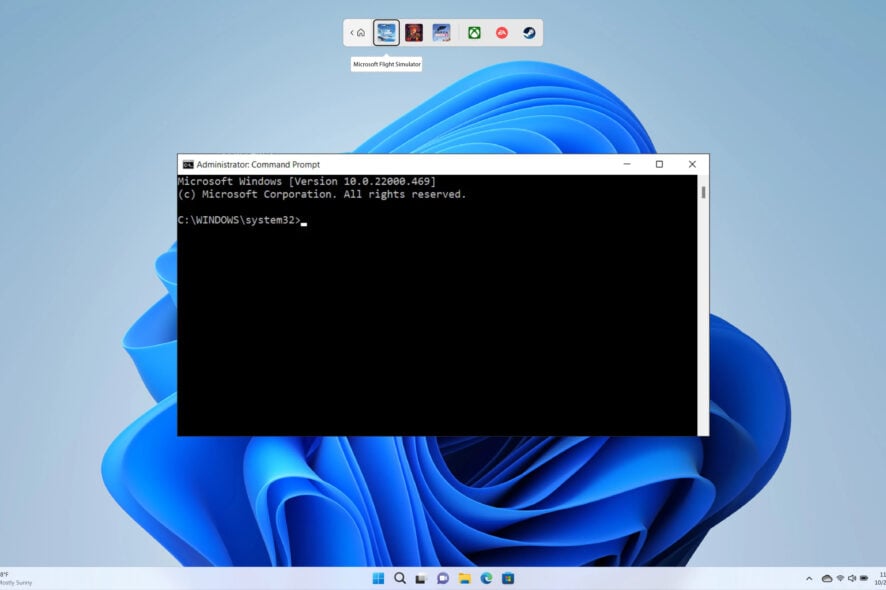Open Teams Chat from the taskbar
Screen dimensions: 886x590
click(x=440, y=578)
